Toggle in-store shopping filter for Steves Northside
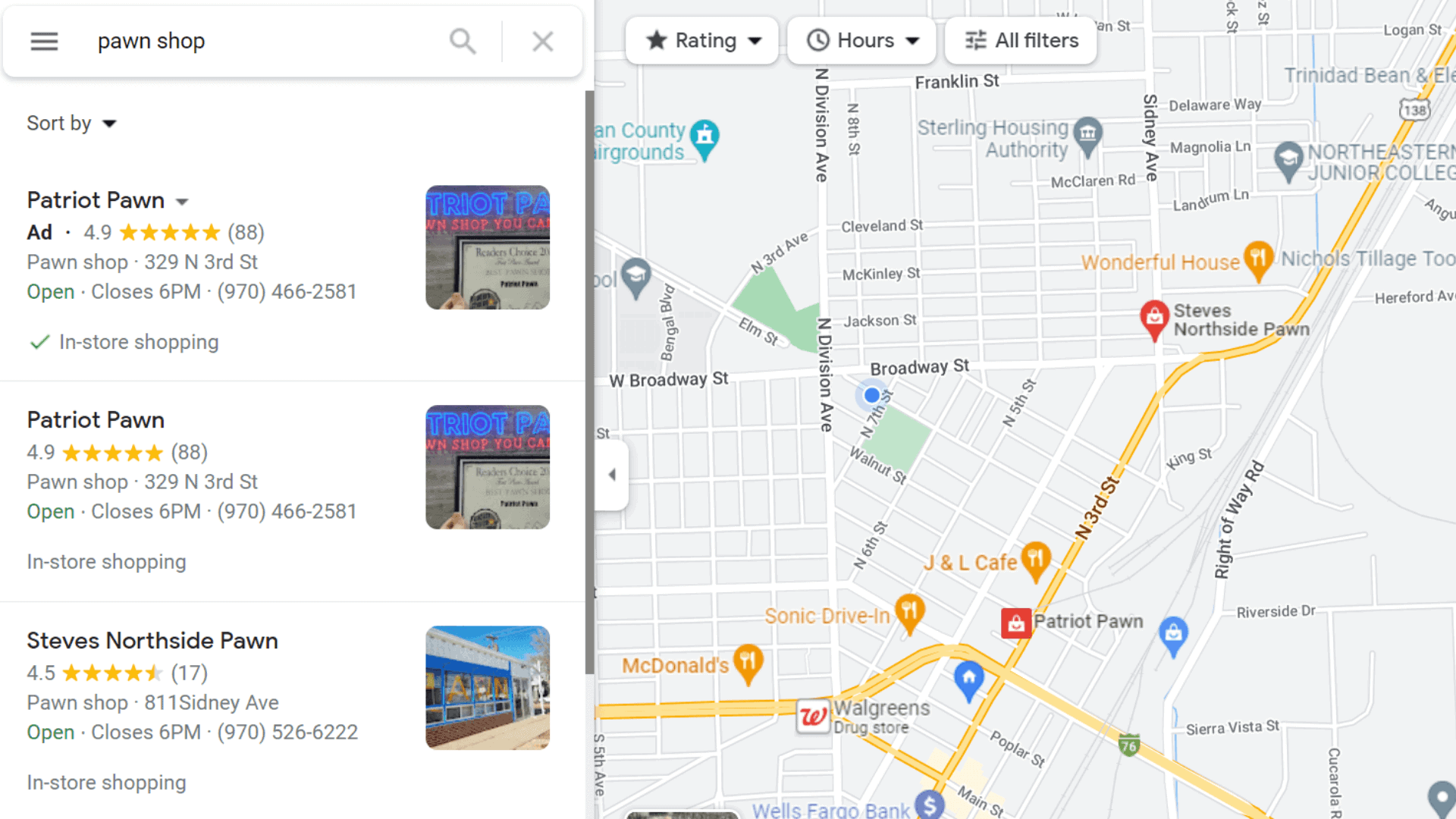Image resolution: width=1456 pixels, height=819 pixels. coord(107,781)
